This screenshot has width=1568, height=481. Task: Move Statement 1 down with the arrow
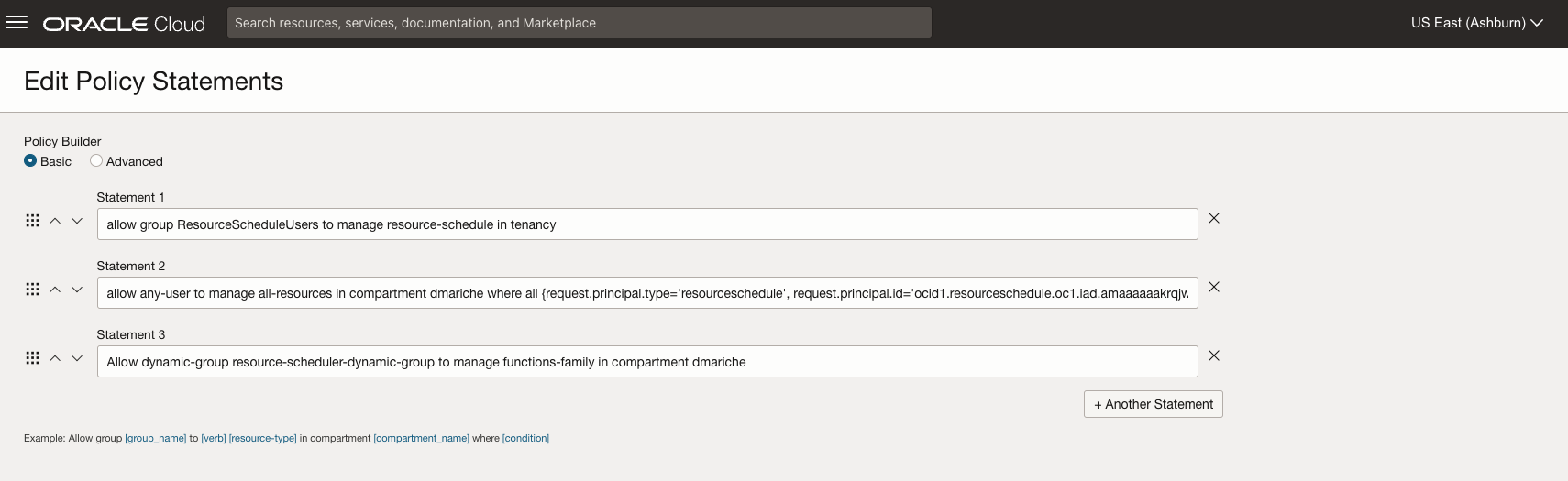pyautogui.click(x=77, y=221)
